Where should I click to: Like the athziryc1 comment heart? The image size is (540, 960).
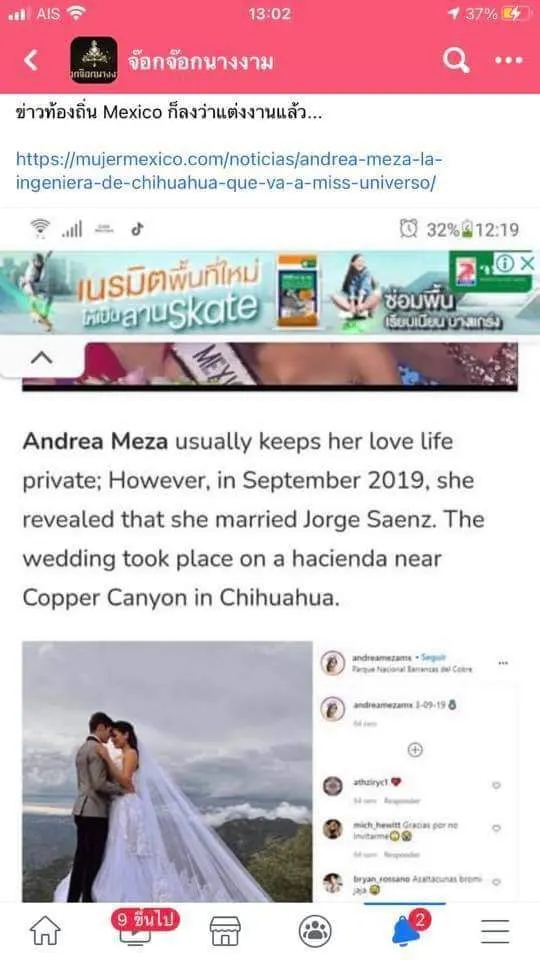click(496, 786)
